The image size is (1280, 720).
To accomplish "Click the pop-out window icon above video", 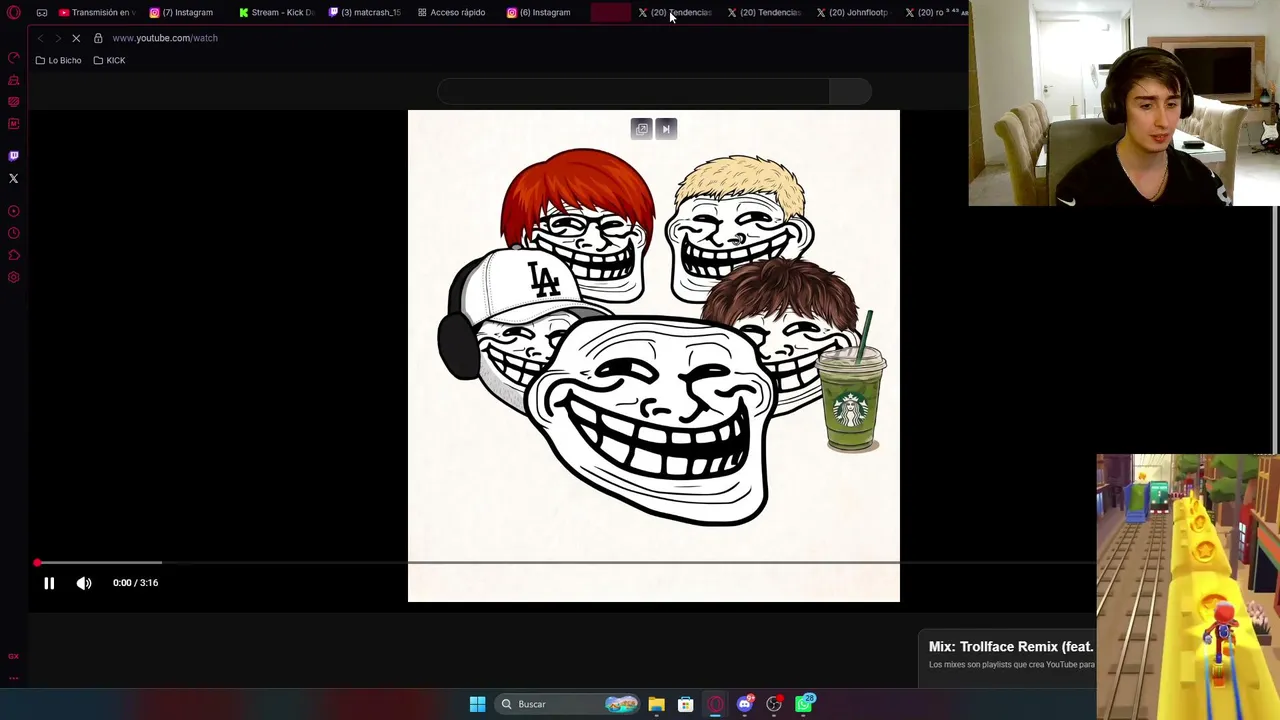I will [x=642, y=129].
